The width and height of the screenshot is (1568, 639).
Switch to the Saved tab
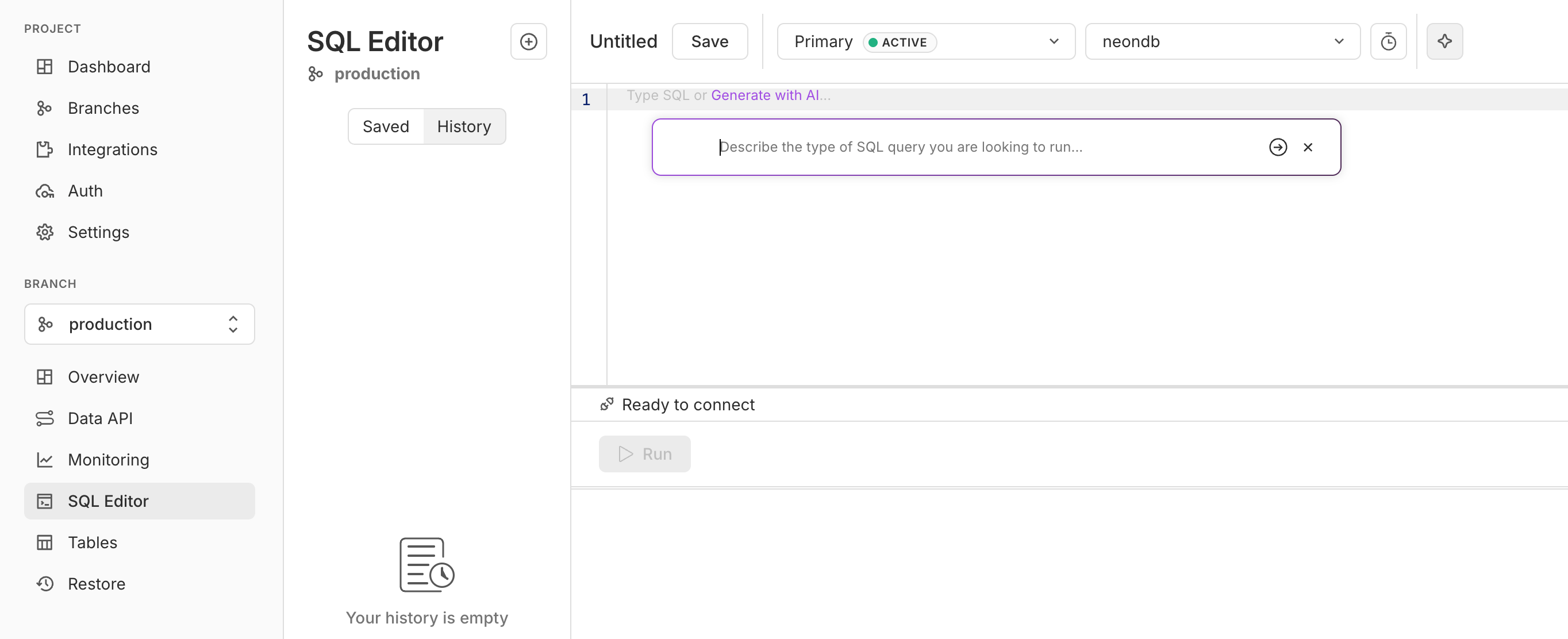(385, 126)
